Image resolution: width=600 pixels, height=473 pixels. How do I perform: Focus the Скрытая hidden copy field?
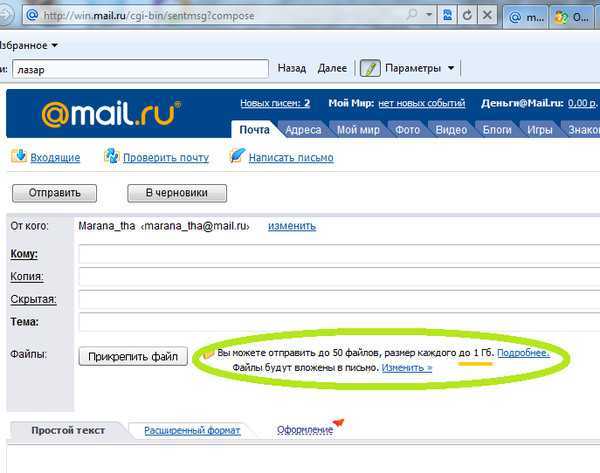339,299
